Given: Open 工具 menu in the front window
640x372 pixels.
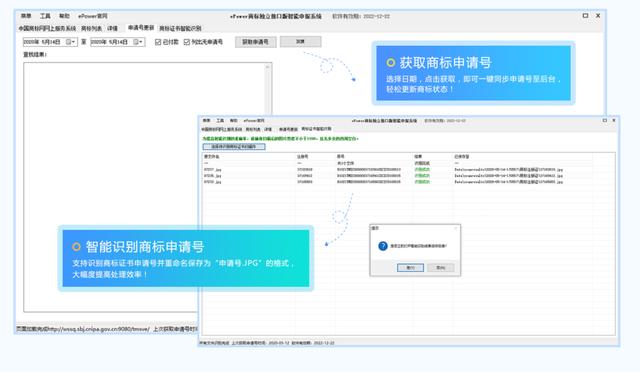Looking at the screenshot, I should click(x=220, y=120).
